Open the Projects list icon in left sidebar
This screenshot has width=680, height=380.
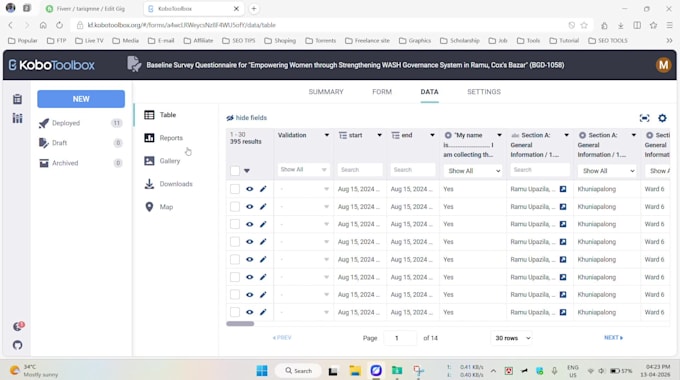coord(17,99)
